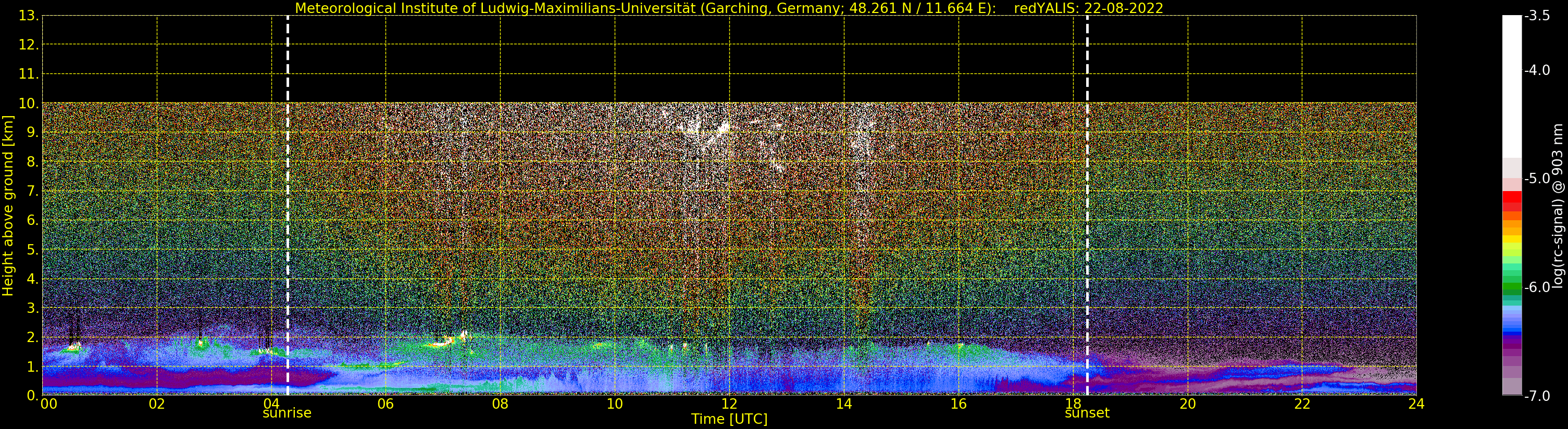
Task: Click the time tick label '24'
Action: coord(1416,404)
